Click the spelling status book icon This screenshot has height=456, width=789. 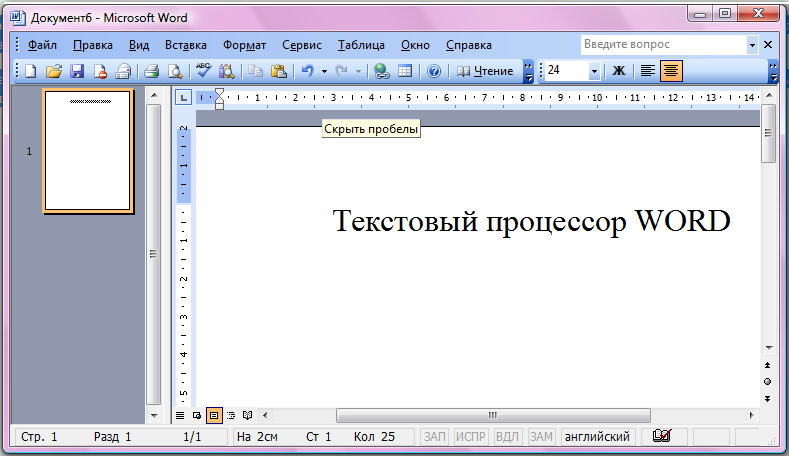[x=662, y=435]
